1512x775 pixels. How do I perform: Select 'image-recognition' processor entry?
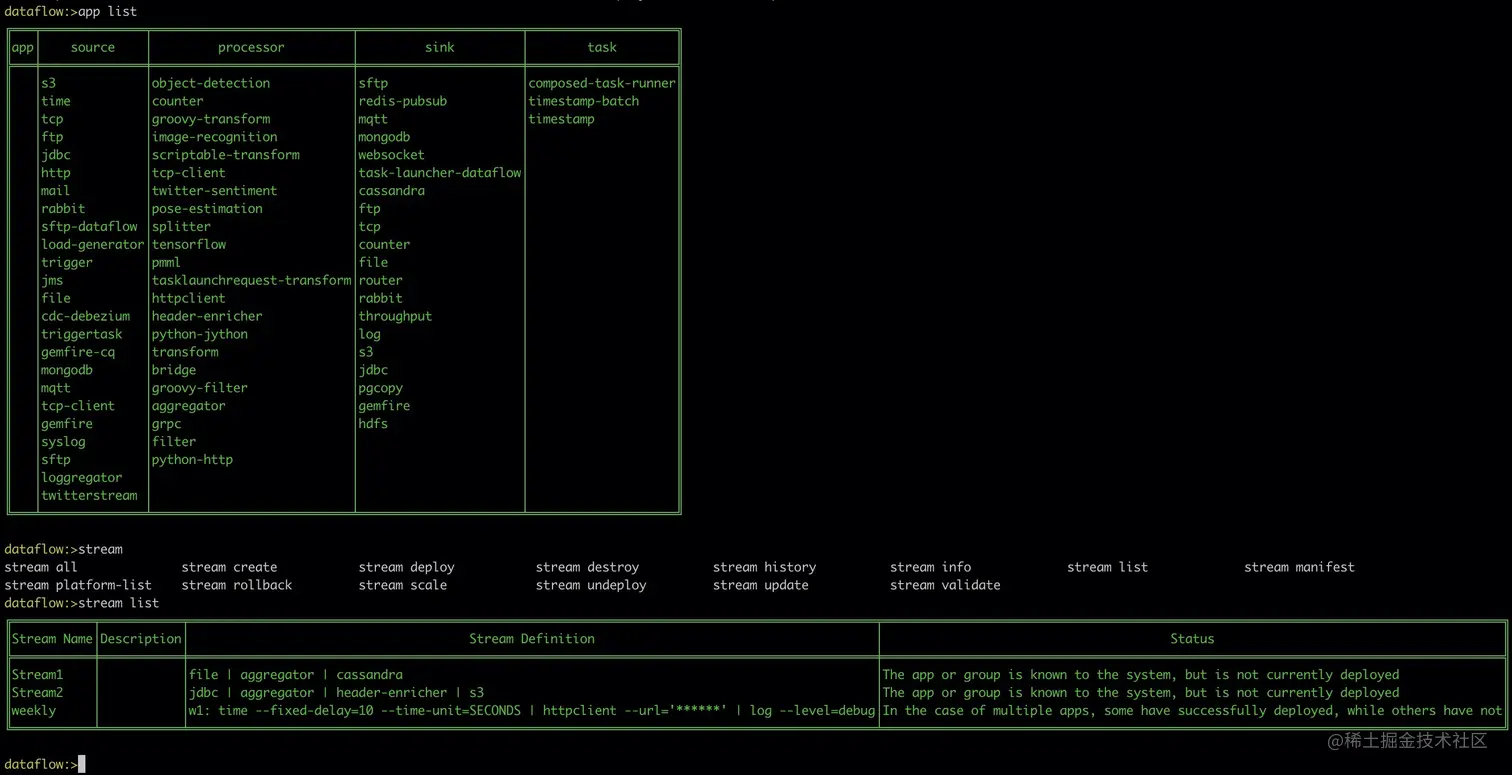215,137
